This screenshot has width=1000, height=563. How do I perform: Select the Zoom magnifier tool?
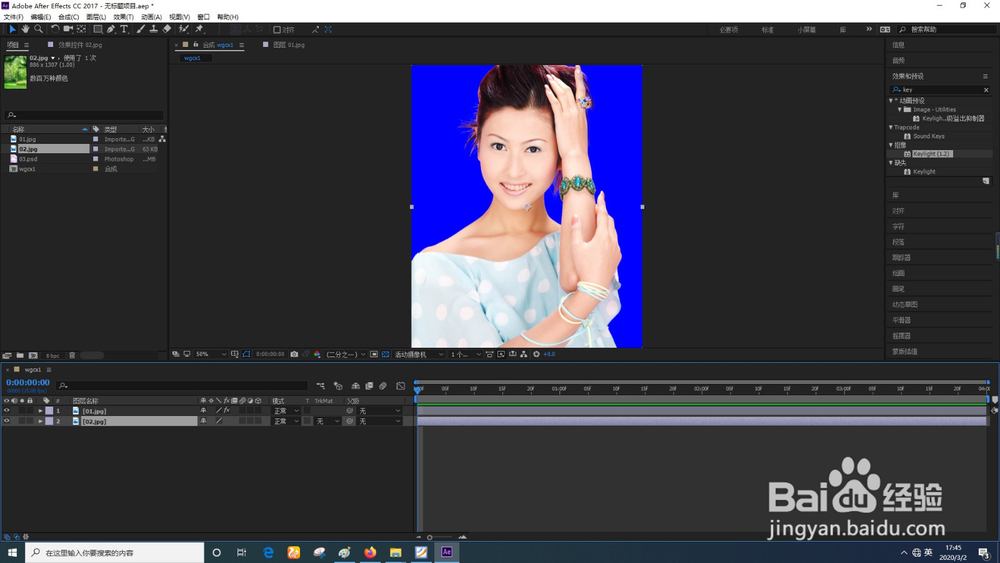[39, 29]
